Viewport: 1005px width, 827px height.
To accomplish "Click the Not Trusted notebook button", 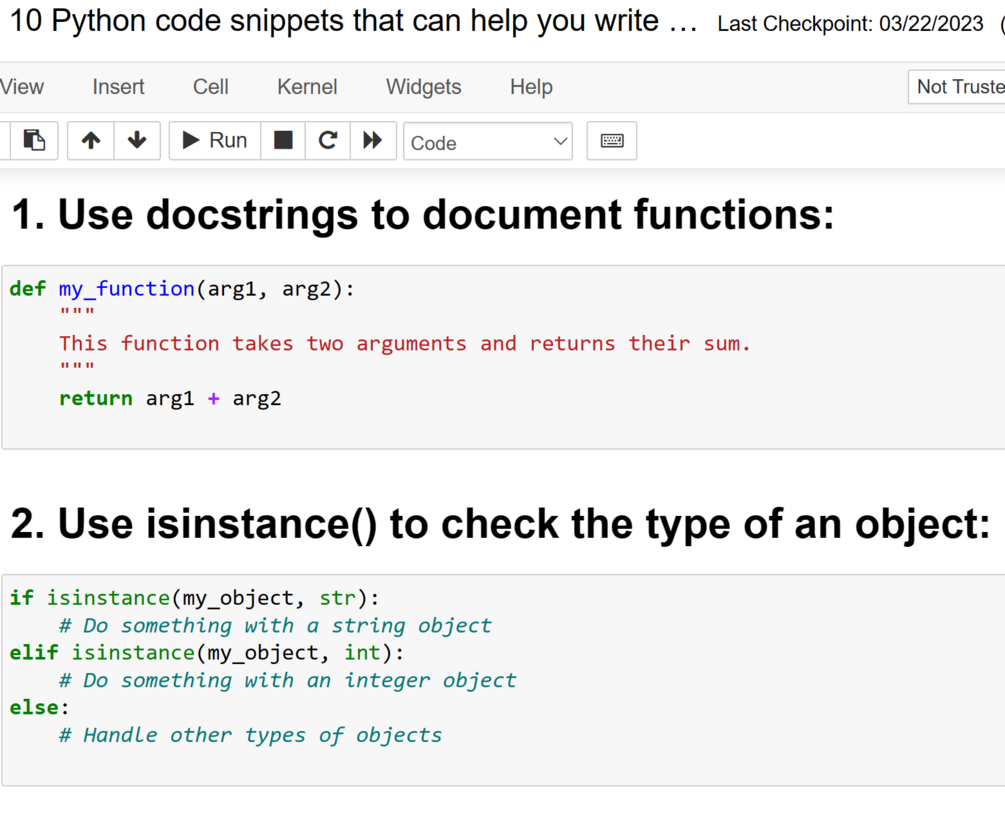I will click(958, 87).
